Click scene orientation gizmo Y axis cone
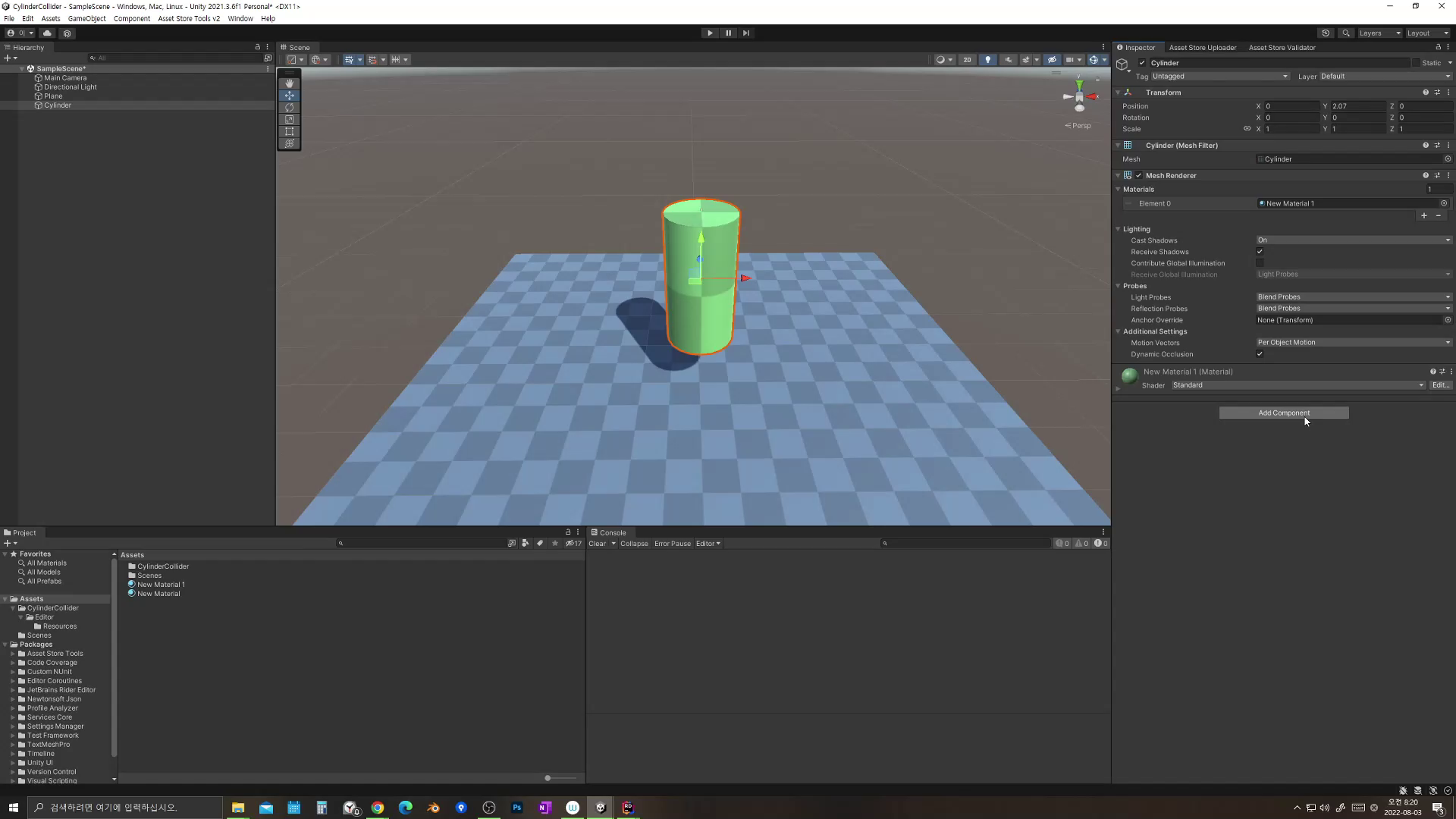Screen dimensions: 1456x819 click(1079, 85)
